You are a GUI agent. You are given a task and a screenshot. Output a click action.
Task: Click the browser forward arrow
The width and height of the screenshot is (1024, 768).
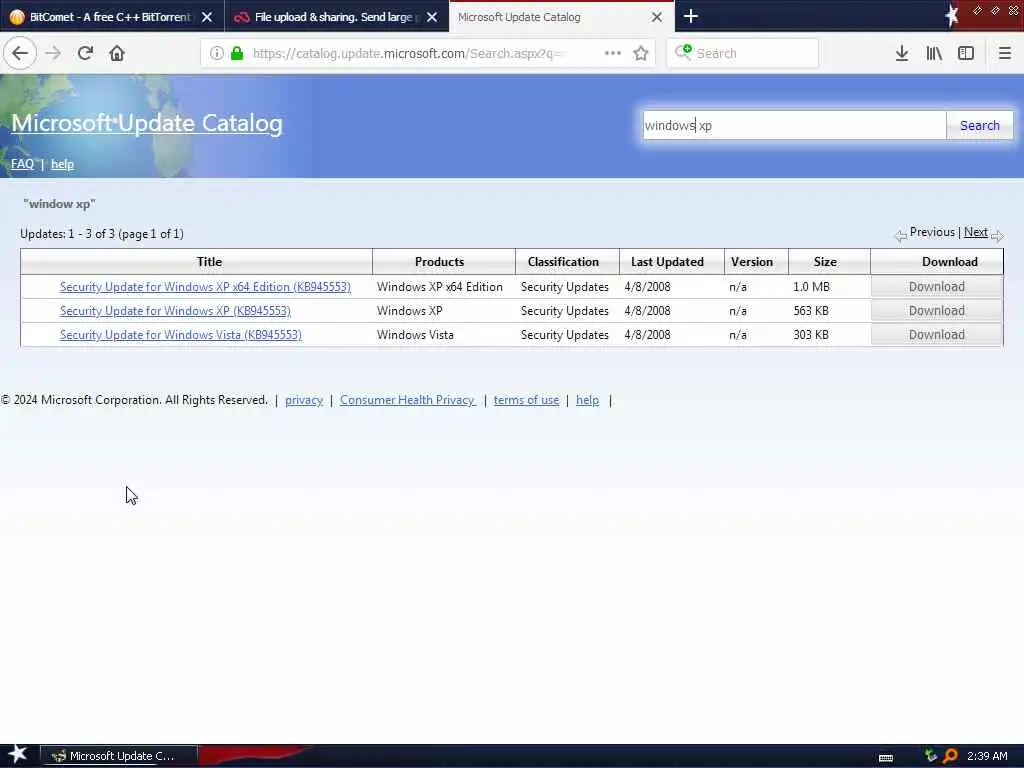[54, 53]
